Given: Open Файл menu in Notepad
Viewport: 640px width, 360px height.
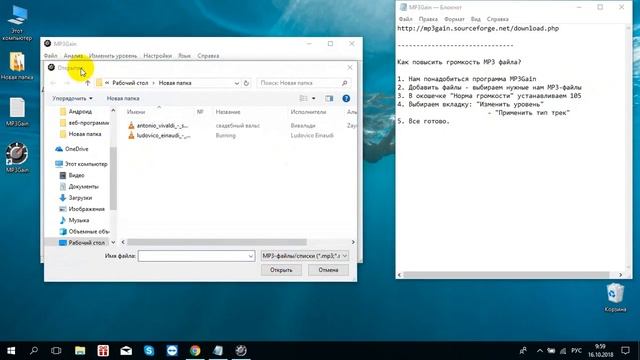Looking at the screenshot, I should point(405,19).
